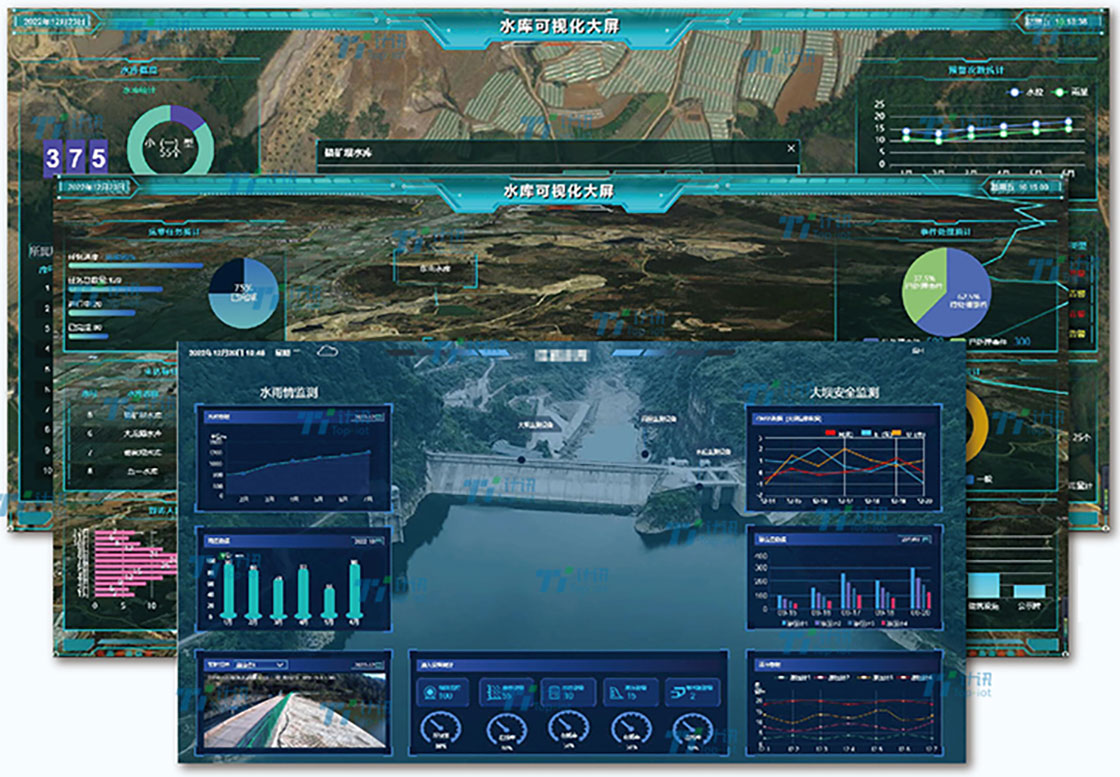Click the 水雨情监测 section heading

(289, 393)
